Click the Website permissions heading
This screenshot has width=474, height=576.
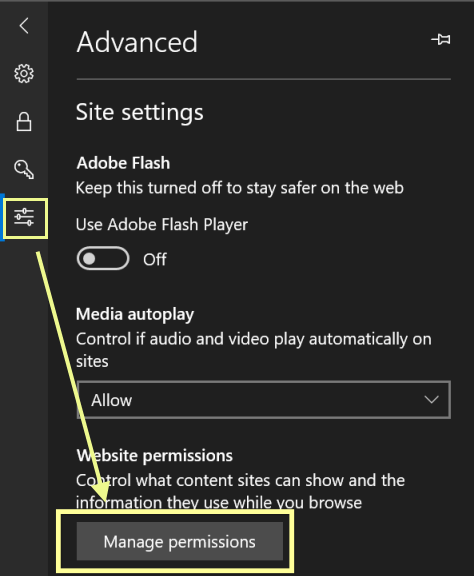pyautogui.click(x=155, y=456)
